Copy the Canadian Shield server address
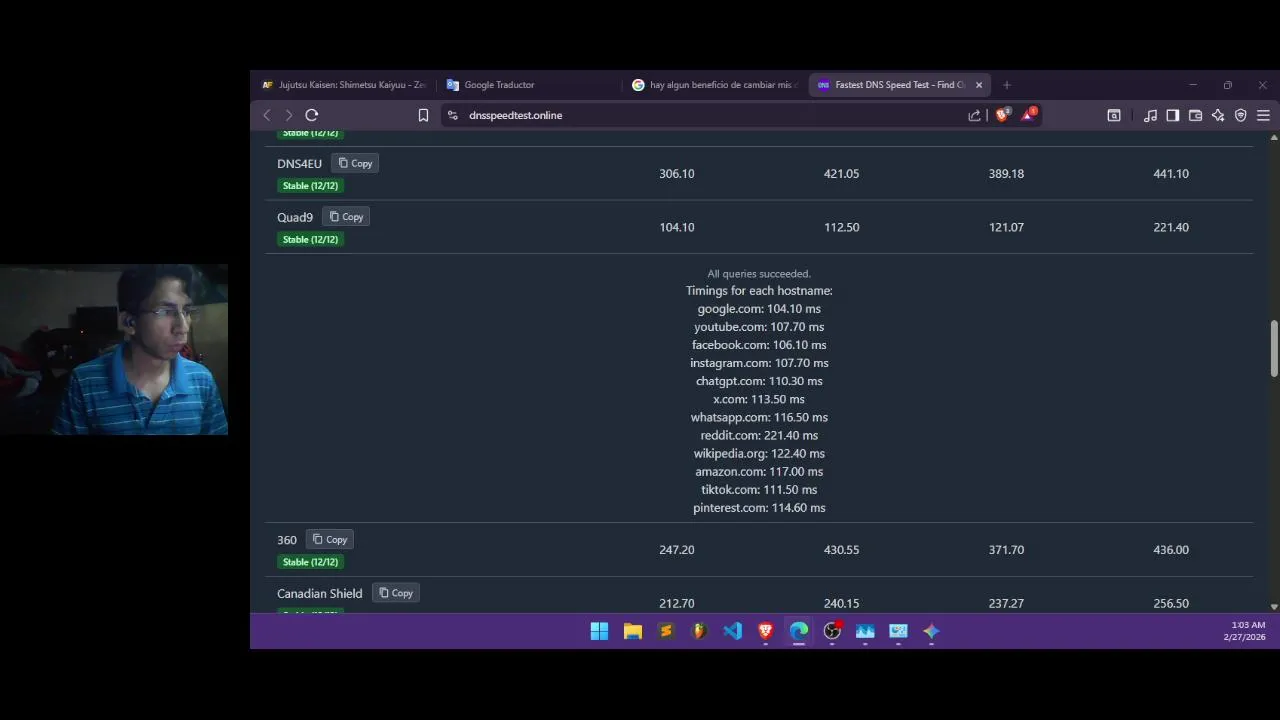The height and width of the screenshot is (720, 1280). pos(396,593)
